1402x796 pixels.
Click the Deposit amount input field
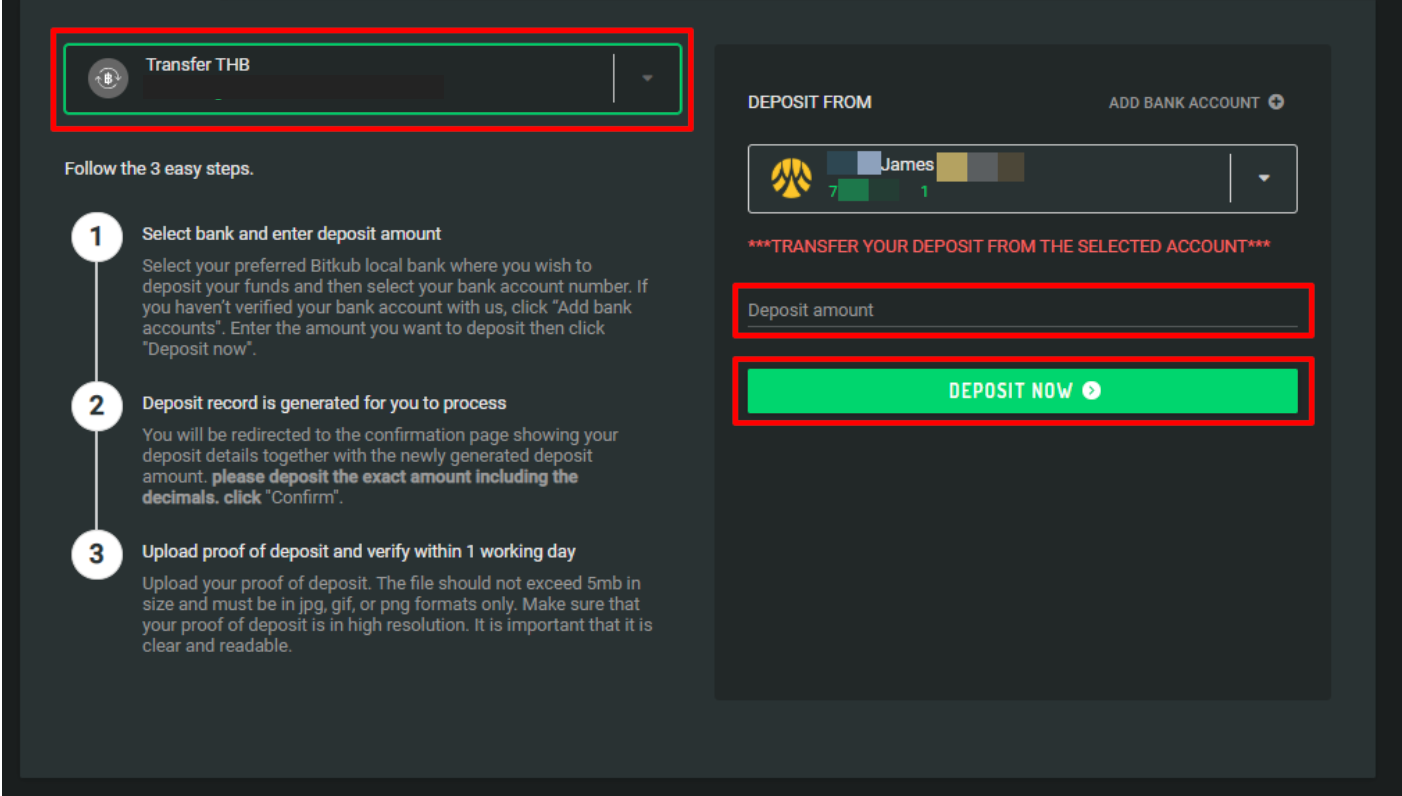click(x=1022, y=310)
